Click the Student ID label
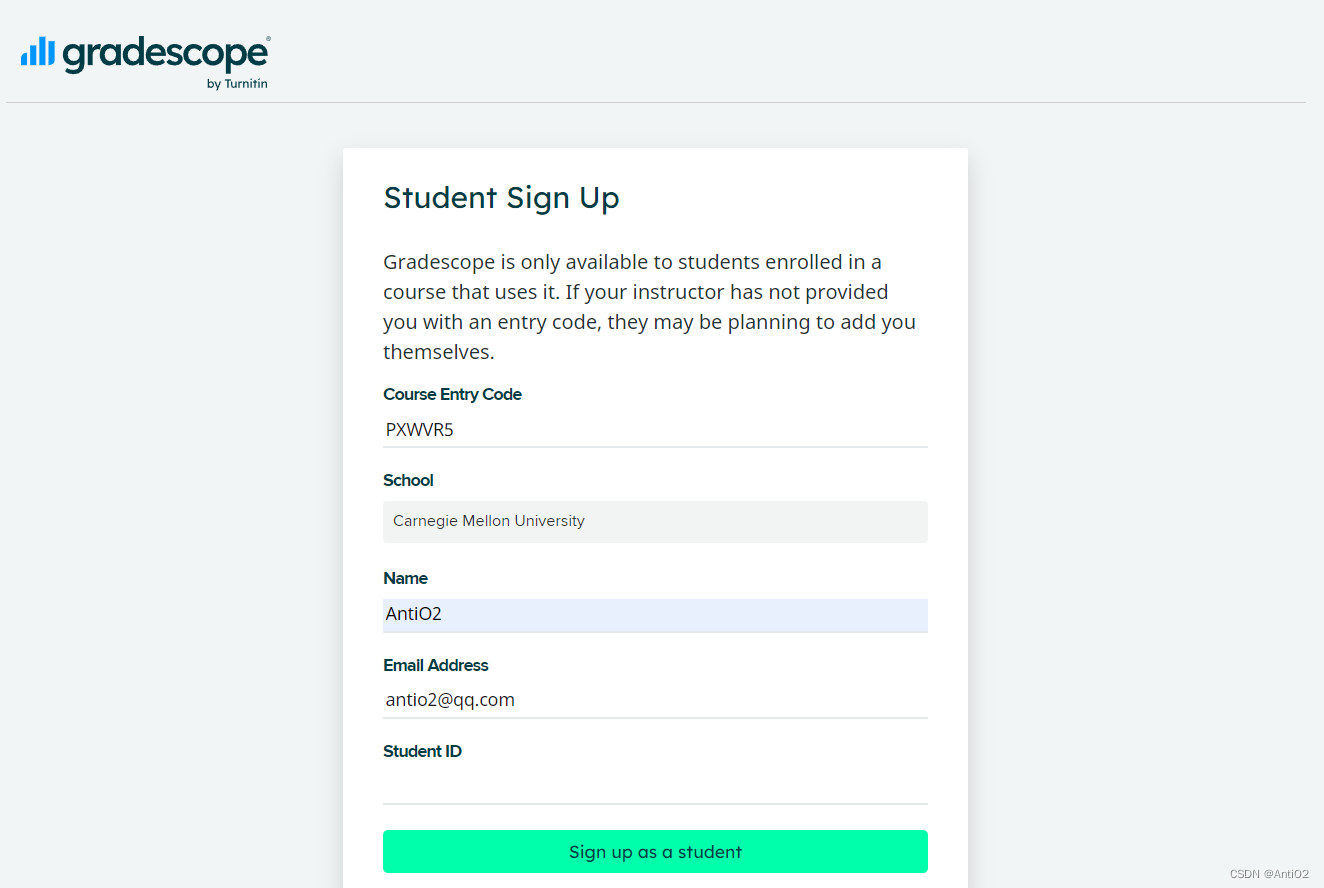Screen dimensions: 1324x888 (x=422, y=751)
